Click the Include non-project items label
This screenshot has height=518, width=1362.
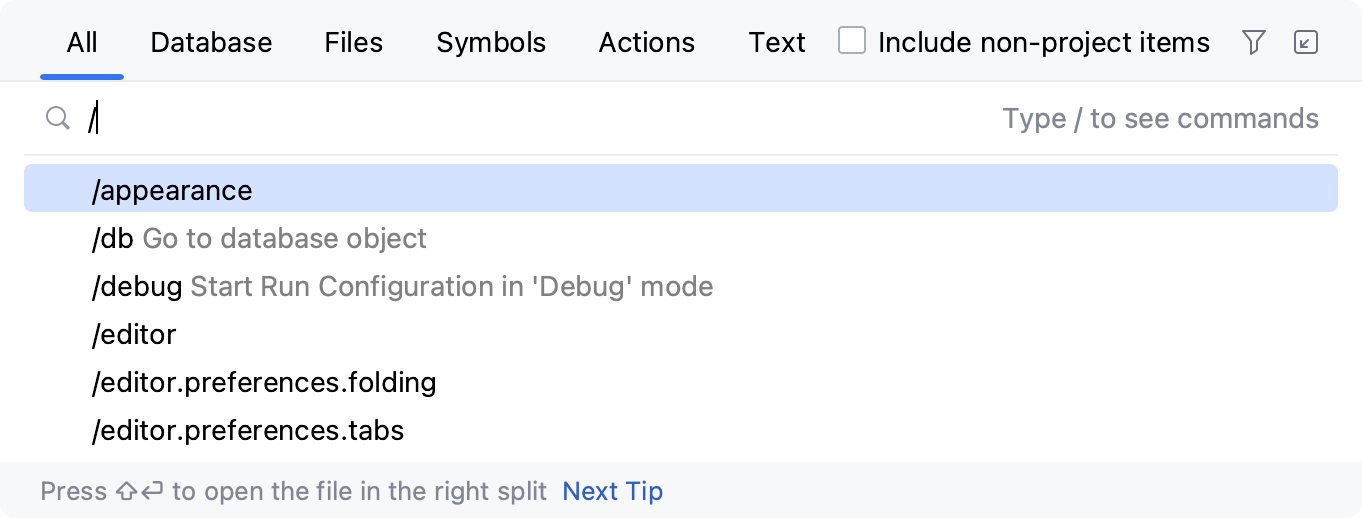(x=1043, y=43)
